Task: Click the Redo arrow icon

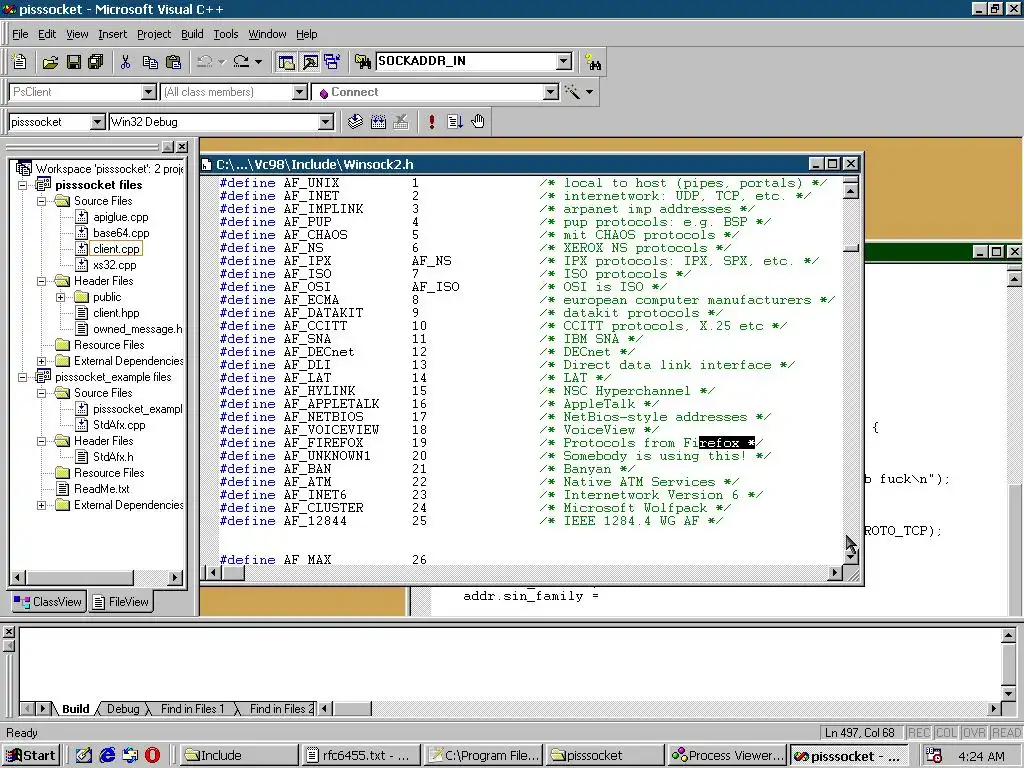Action: tap(241, 62)
